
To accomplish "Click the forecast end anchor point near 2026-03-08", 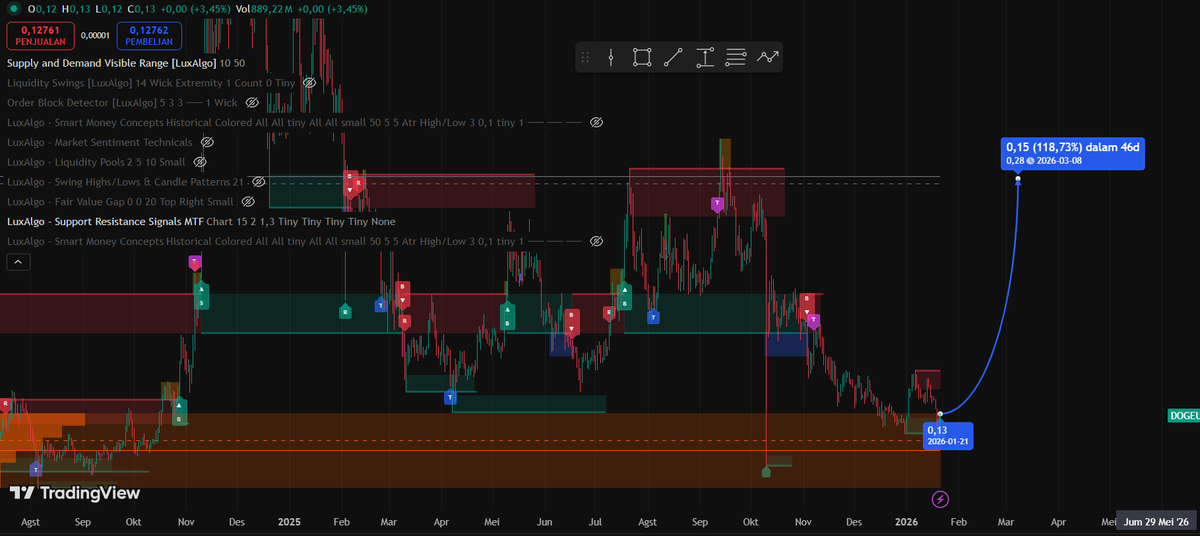I will (x=1018, y=179).
